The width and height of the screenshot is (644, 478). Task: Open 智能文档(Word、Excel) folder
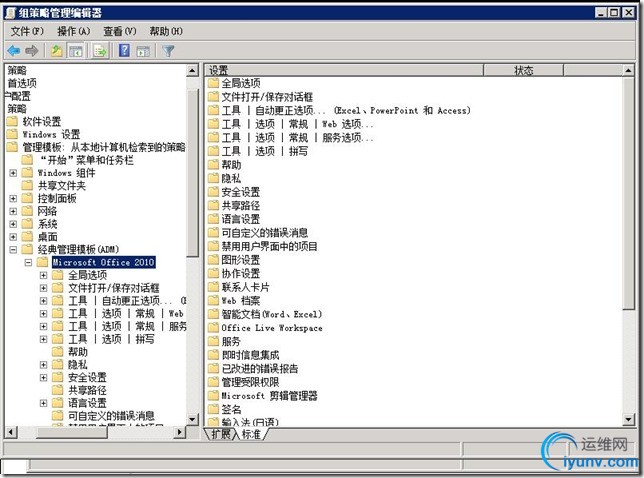coord(272,314)
